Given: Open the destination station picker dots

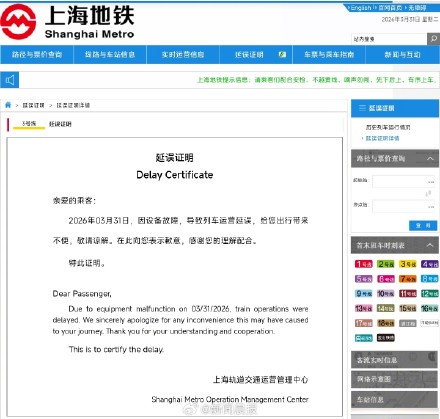Looking at the screenshot, I should 431,207.
